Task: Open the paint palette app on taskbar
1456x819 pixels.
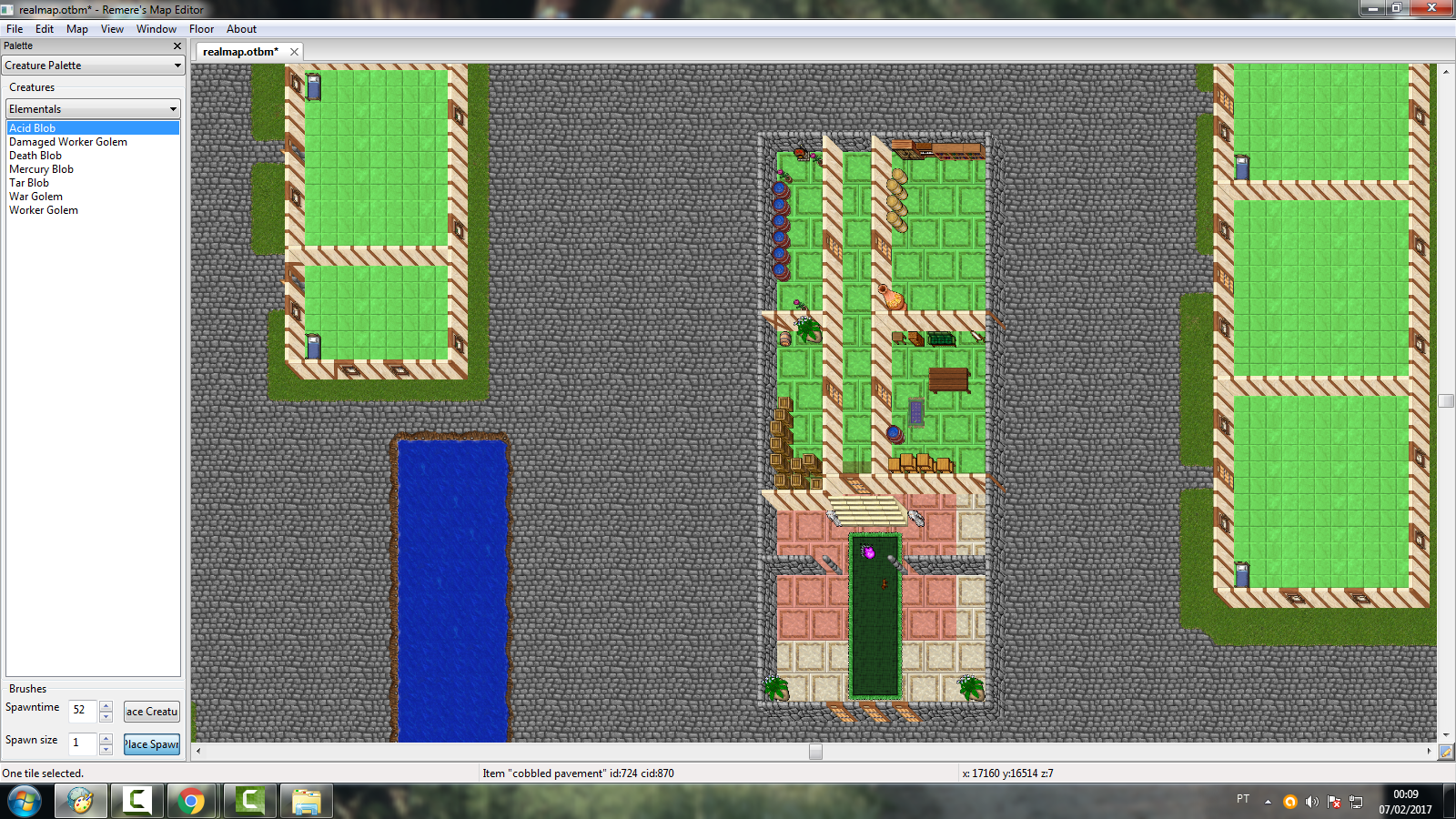Action: pos(80,801)
